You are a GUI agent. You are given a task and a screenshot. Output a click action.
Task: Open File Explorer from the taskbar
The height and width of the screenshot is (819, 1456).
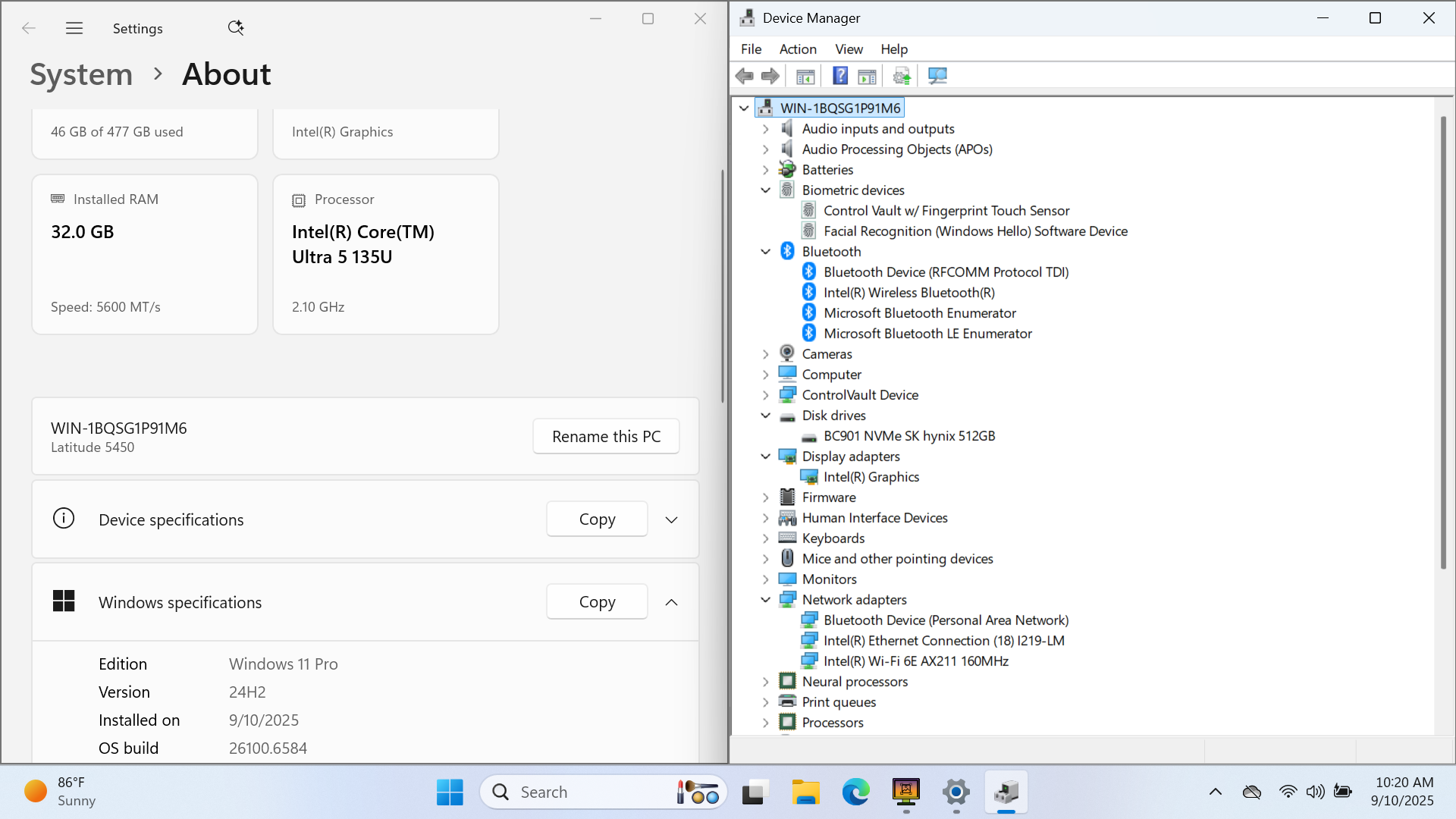tap(805, 792)
